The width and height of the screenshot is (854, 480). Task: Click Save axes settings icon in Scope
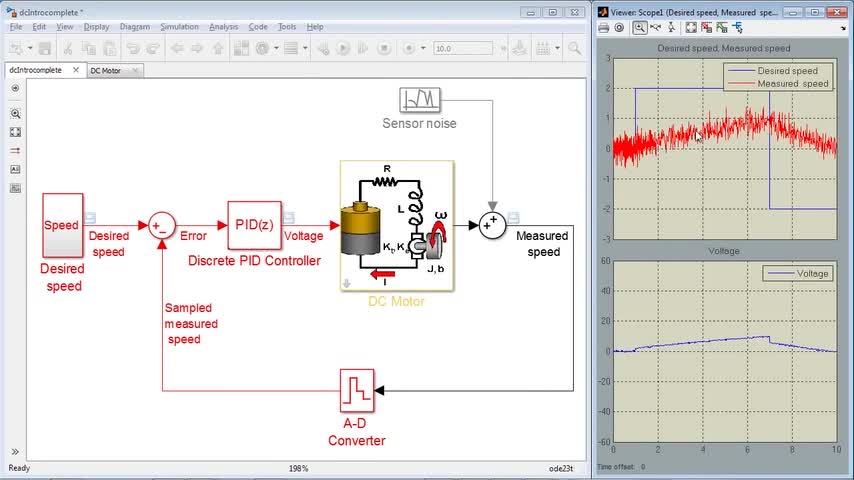tap(707, 28)
